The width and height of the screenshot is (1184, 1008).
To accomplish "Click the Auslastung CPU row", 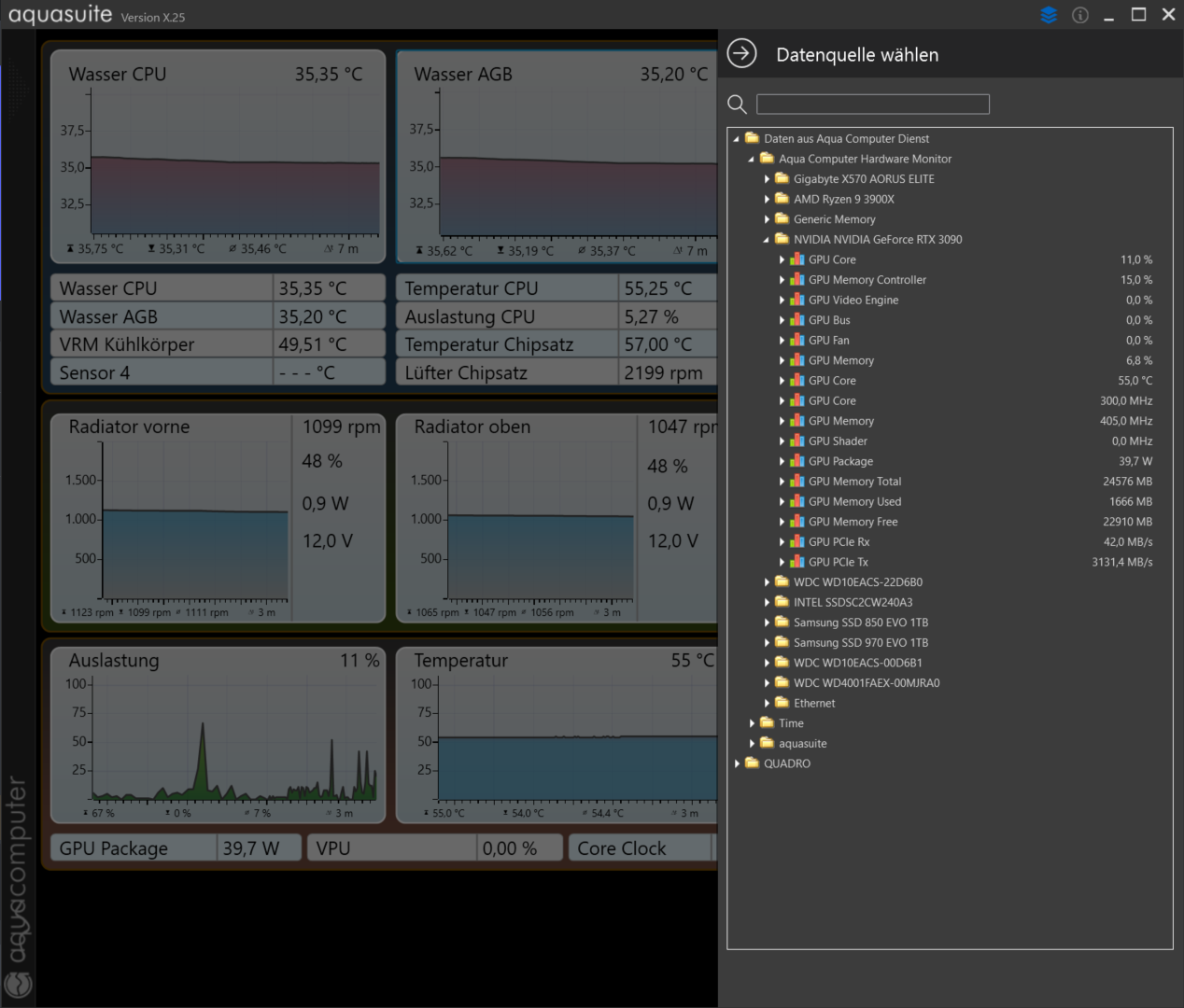I will [557, 315].
